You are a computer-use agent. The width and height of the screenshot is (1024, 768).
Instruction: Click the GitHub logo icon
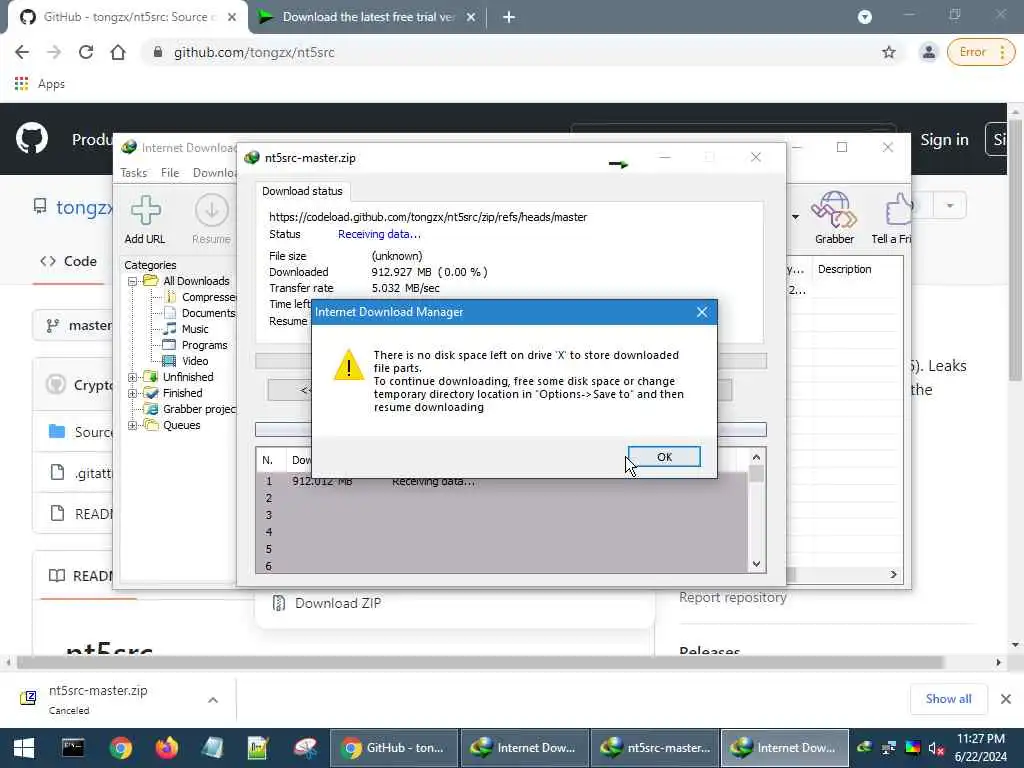(x=31, y=138)
